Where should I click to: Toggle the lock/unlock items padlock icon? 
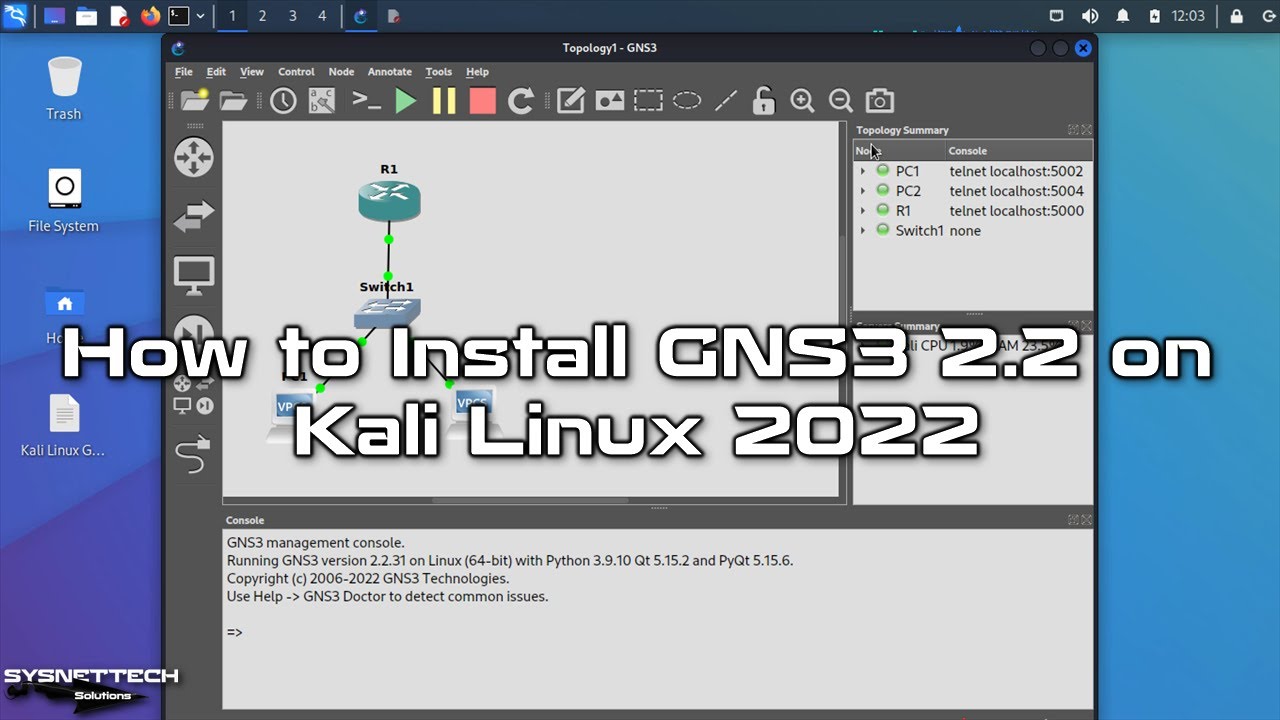764,100
